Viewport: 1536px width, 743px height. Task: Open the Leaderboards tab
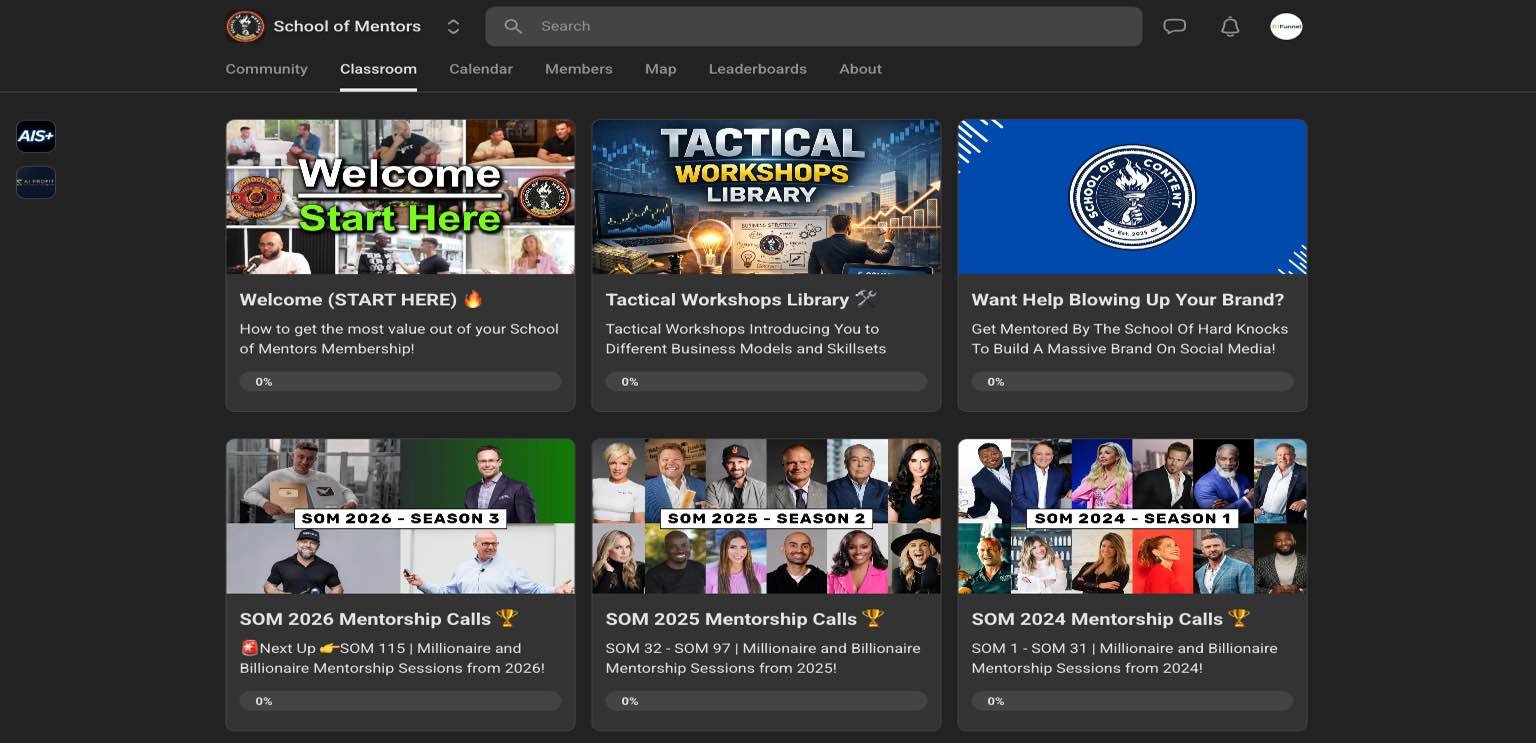click(757, 69)
